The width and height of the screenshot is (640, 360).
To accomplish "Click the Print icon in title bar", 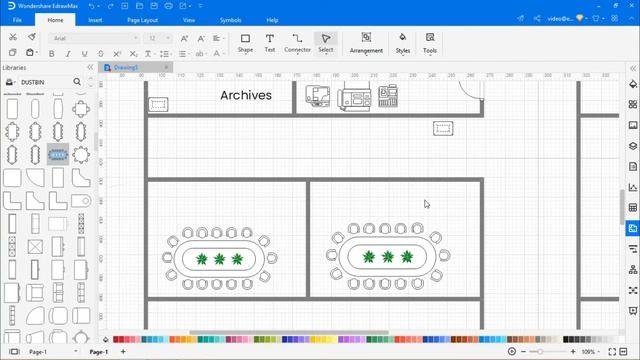I will pyautogui.click(x=169, y=6).
